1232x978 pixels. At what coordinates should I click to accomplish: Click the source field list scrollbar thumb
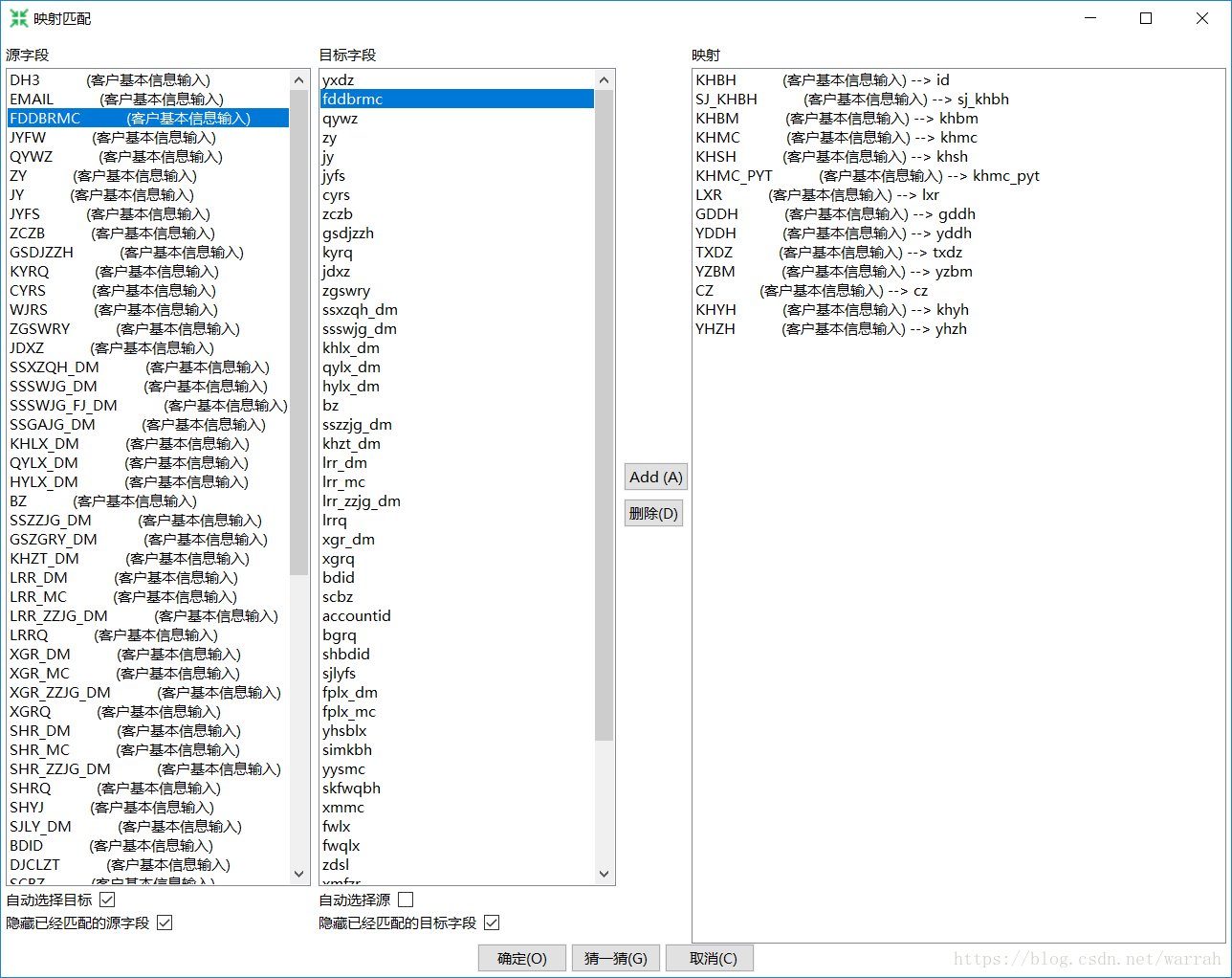(x=299, y=333)
